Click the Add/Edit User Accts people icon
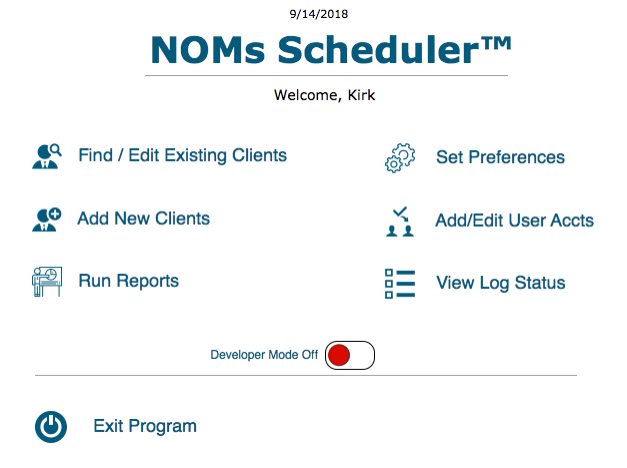Image resolution: width=627 pixels, height=468 pixels. pyautogui.click(x=400, y=221)
